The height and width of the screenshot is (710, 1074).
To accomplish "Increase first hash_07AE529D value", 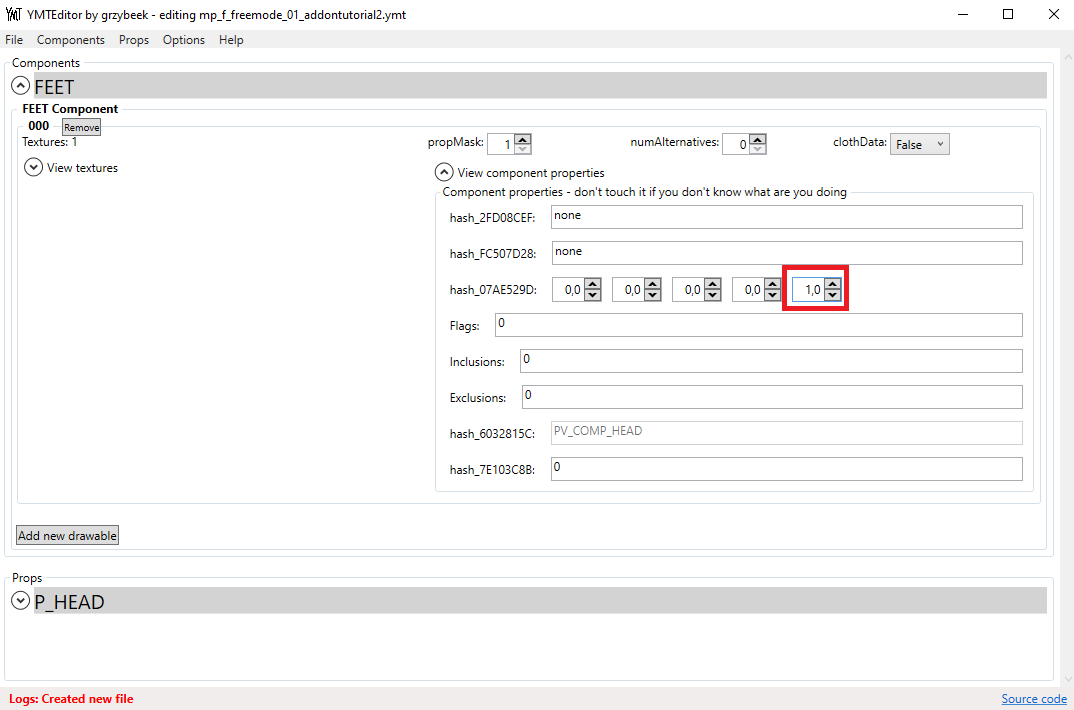I will pos(592,284).
